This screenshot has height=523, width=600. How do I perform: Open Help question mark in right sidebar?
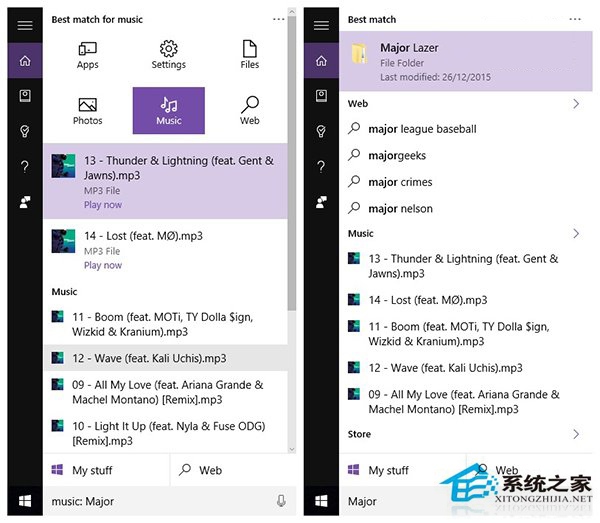click(321, 166)
